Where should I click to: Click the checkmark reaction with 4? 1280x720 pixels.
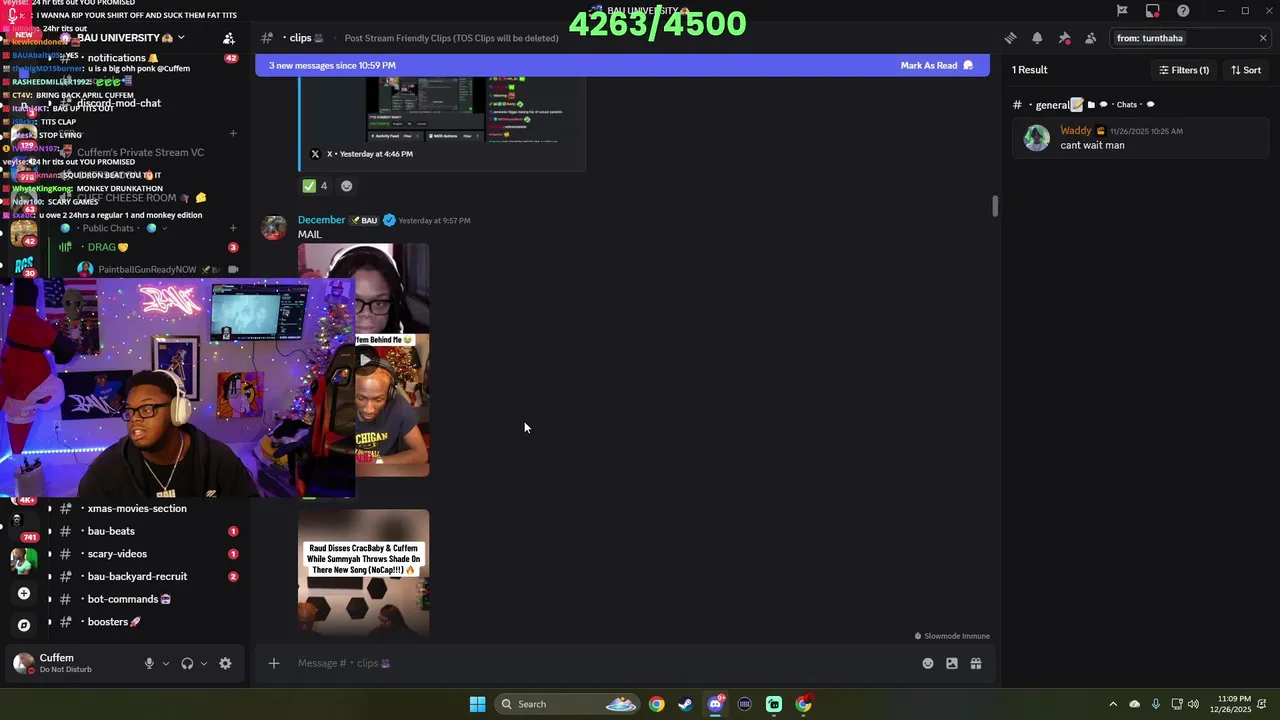click(x=315, y=186)
